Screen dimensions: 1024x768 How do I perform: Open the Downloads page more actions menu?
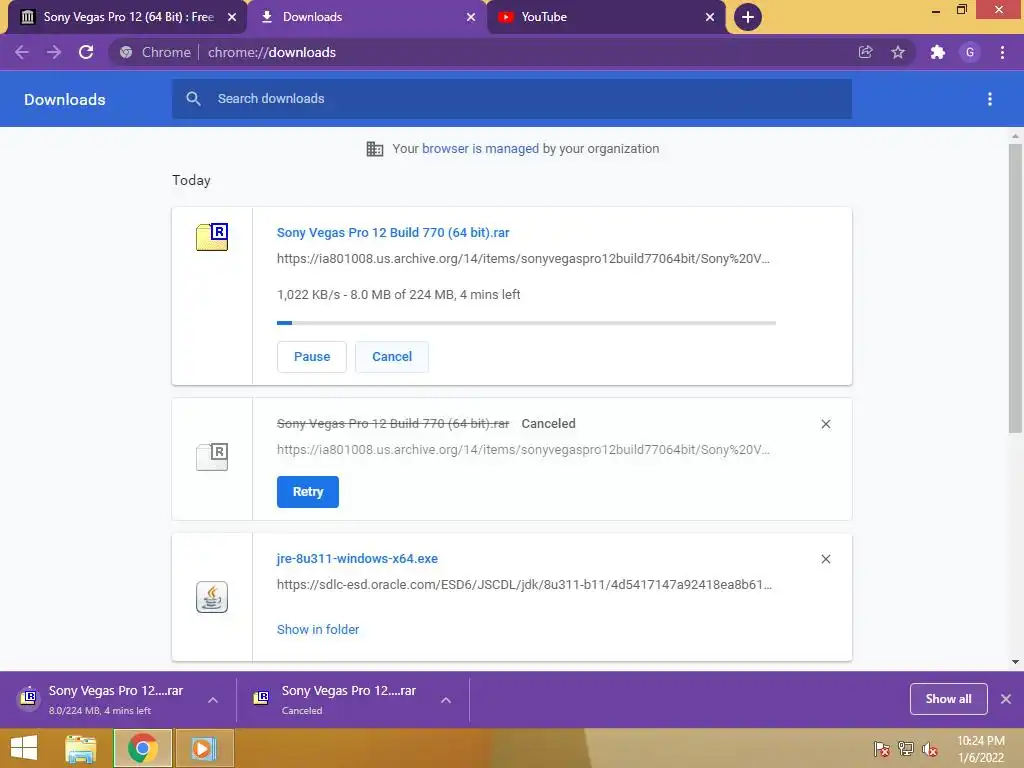pyautogui.click(x=990, y=99)
